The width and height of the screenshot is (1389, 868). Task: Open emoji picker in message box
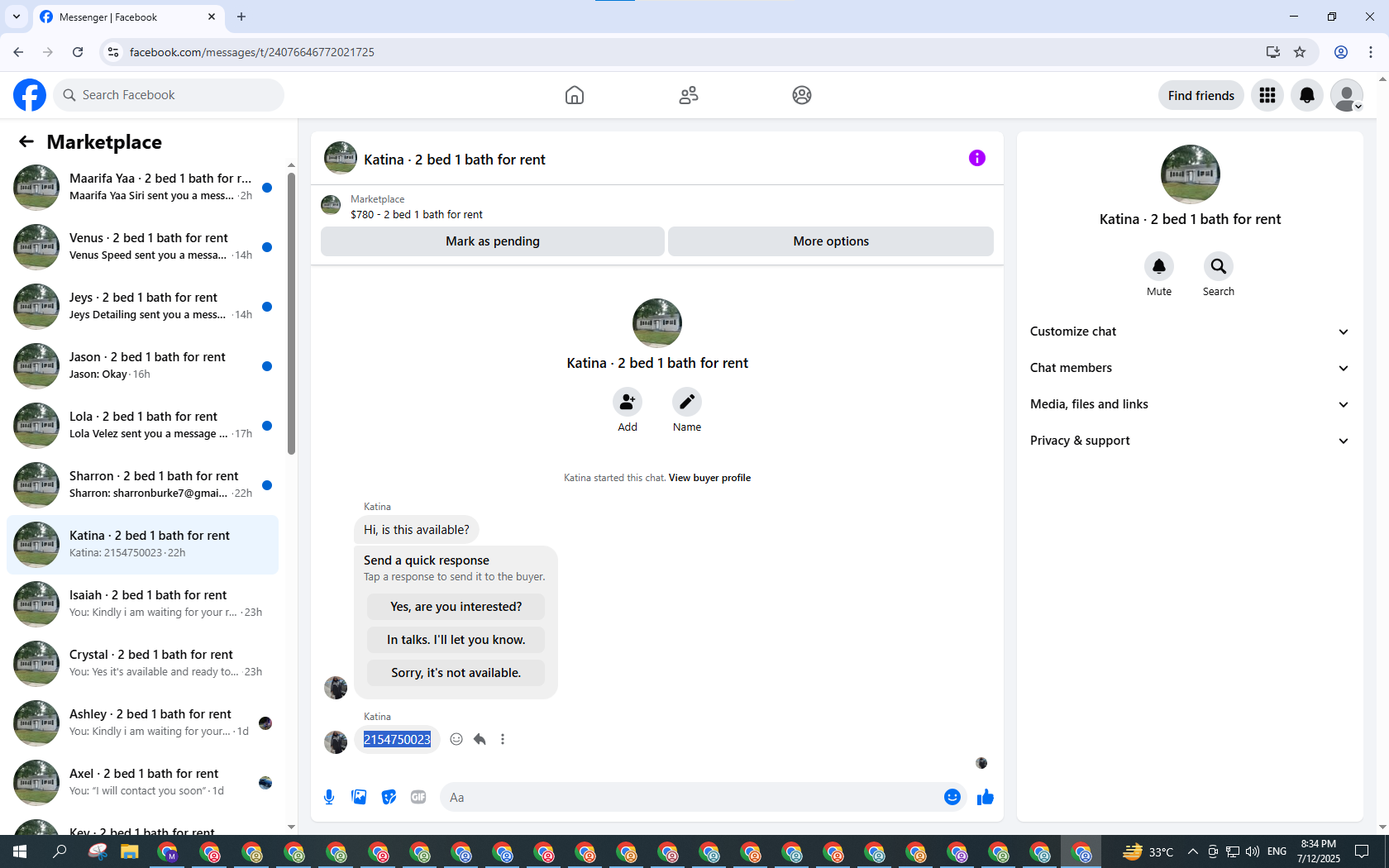pos(952,797)
